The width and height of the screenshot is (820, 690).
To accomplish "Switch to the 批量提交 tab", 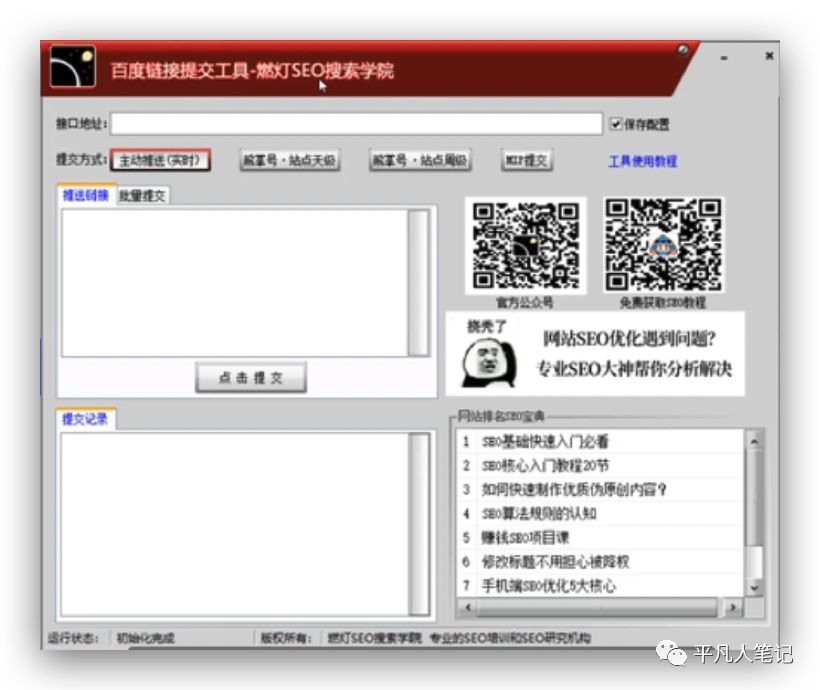I will pos(142,196).
